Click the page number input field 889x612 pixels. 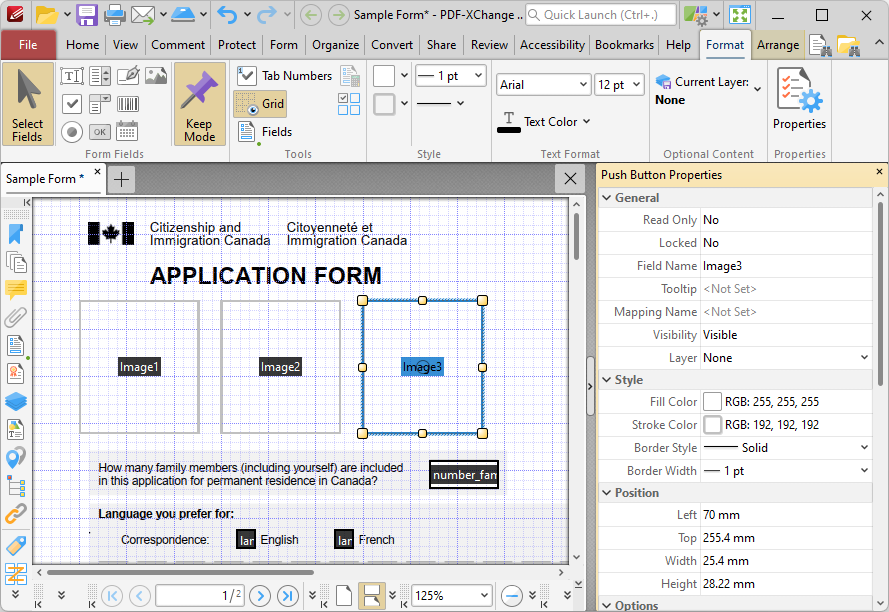tap(200, 596)
